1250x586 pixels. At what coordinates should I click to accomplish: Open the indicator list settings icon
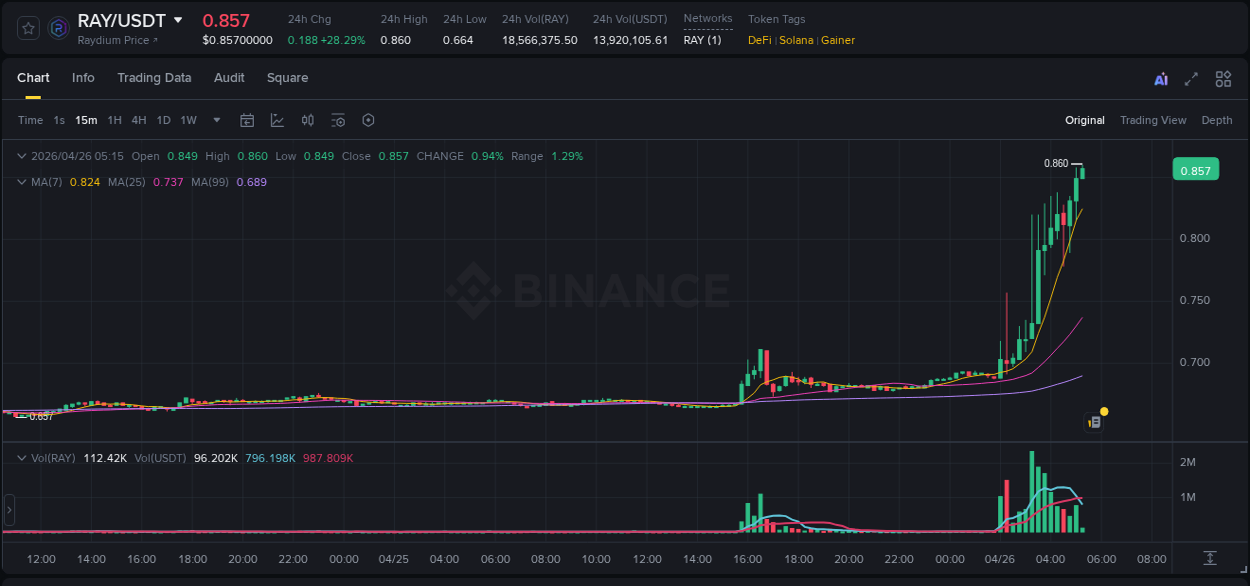(338, 120)
